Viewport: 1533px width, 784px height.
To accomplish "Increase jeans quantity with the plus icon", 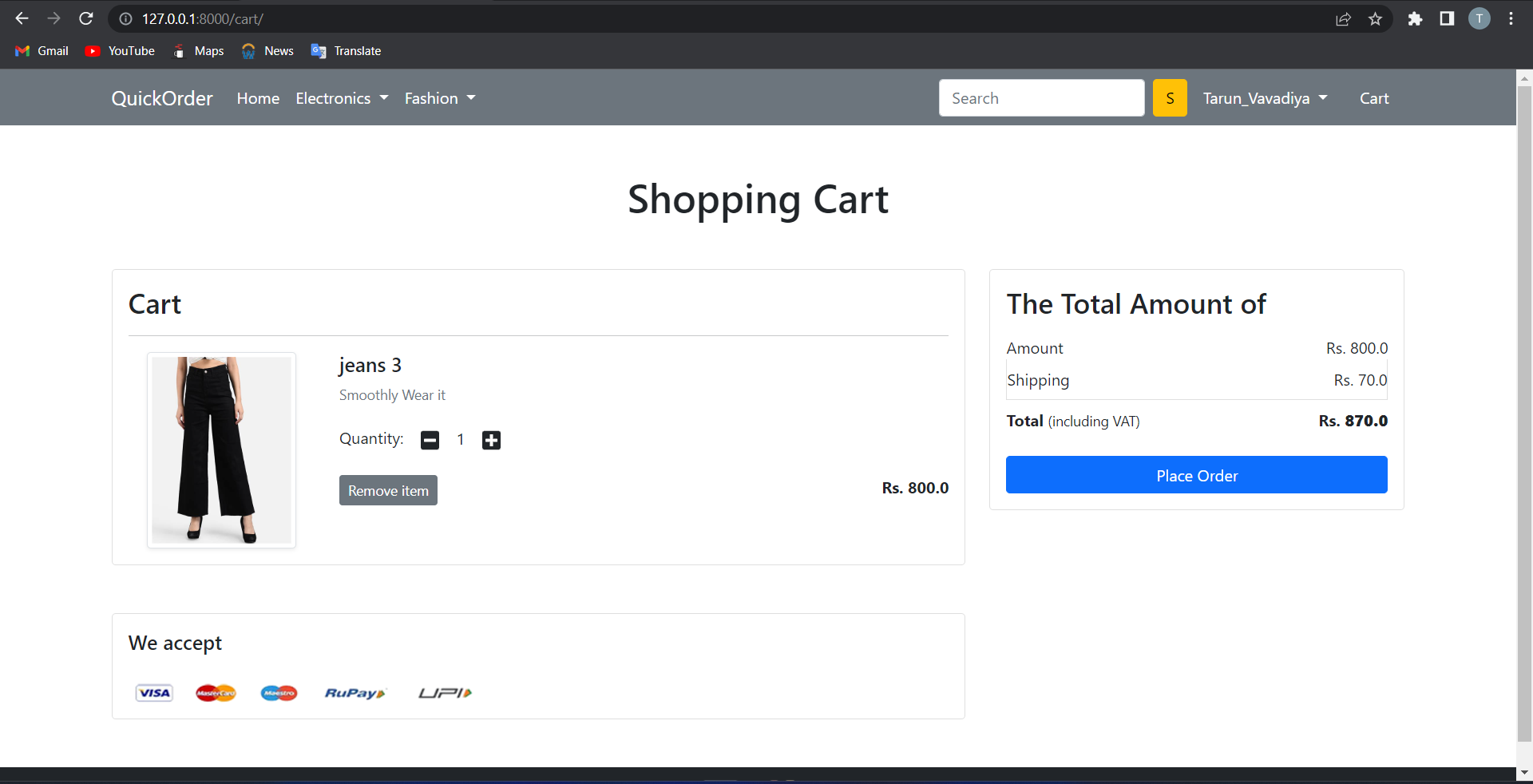I will coord(491,440).
